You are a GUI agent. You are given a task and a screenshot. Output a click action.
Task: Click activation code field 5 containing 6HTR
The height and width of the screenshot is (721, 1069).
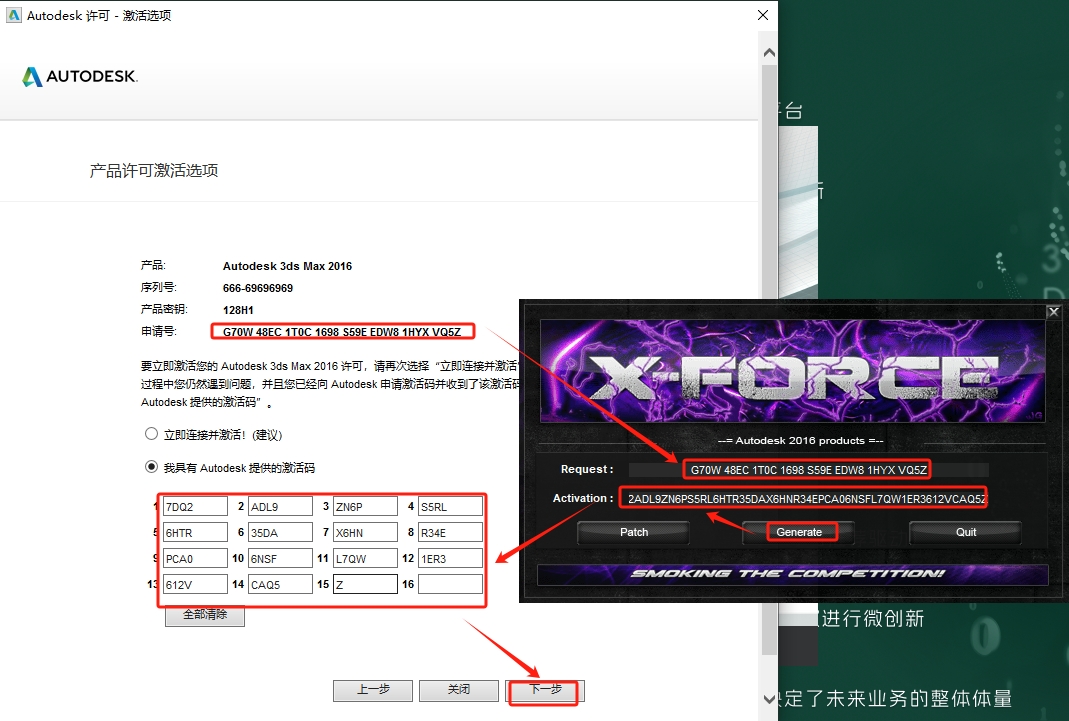click(x=195, y=532)
